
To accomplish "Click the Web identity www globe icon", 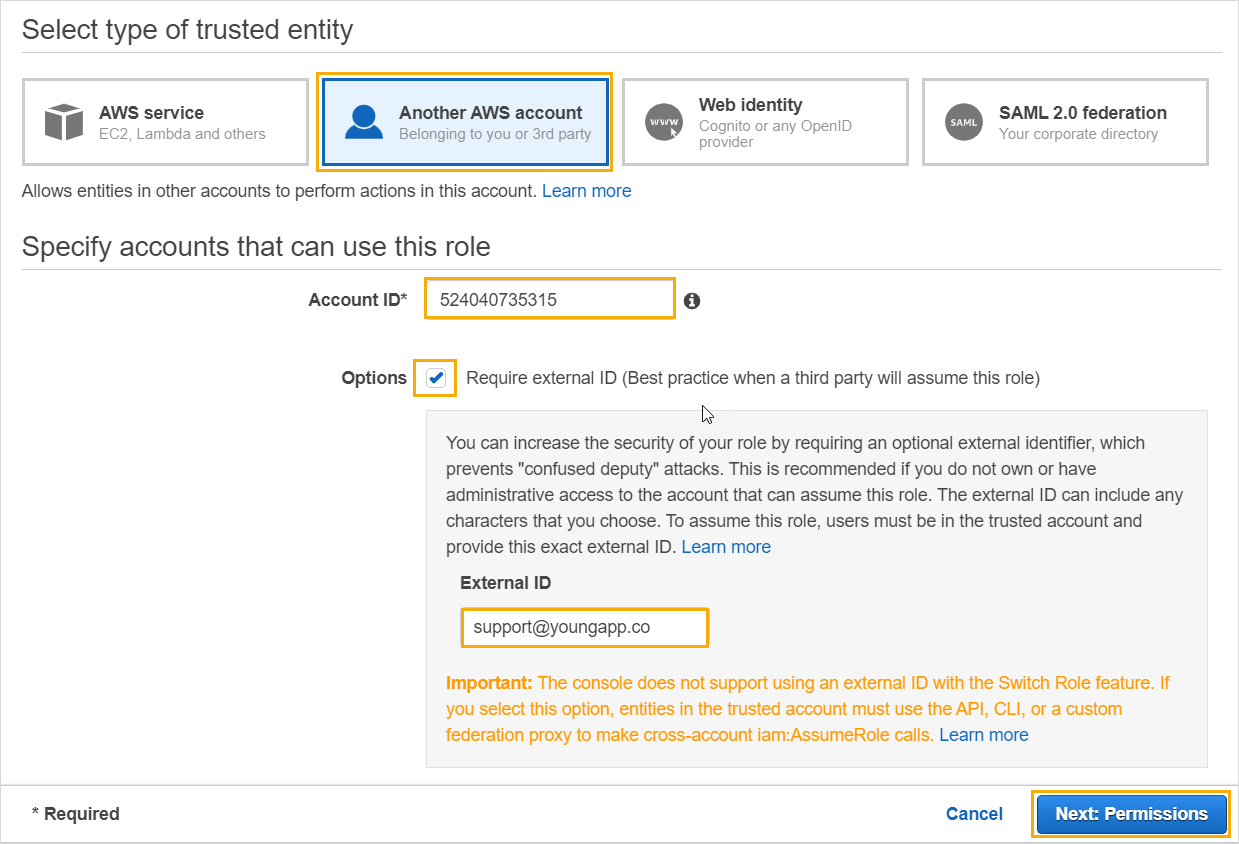I will [664, 122].
